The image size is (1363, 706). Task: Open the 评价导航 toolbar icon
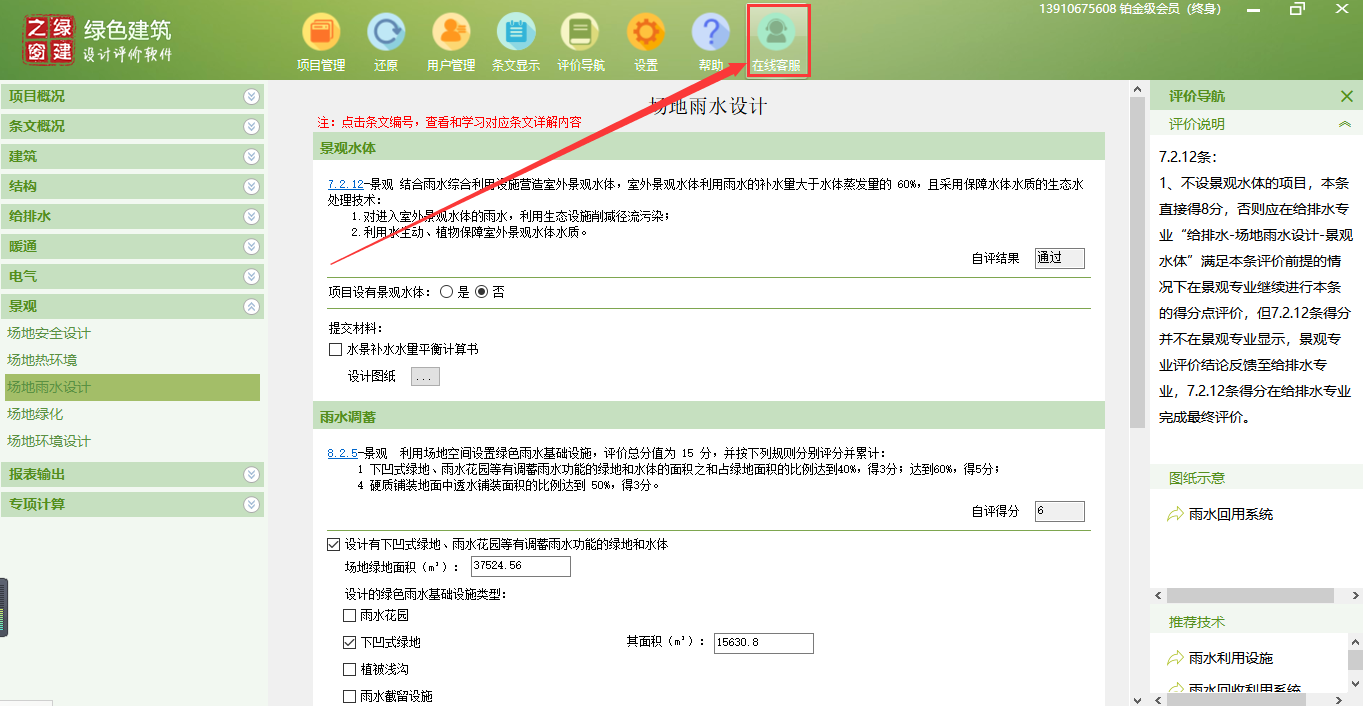pos(581,34)
